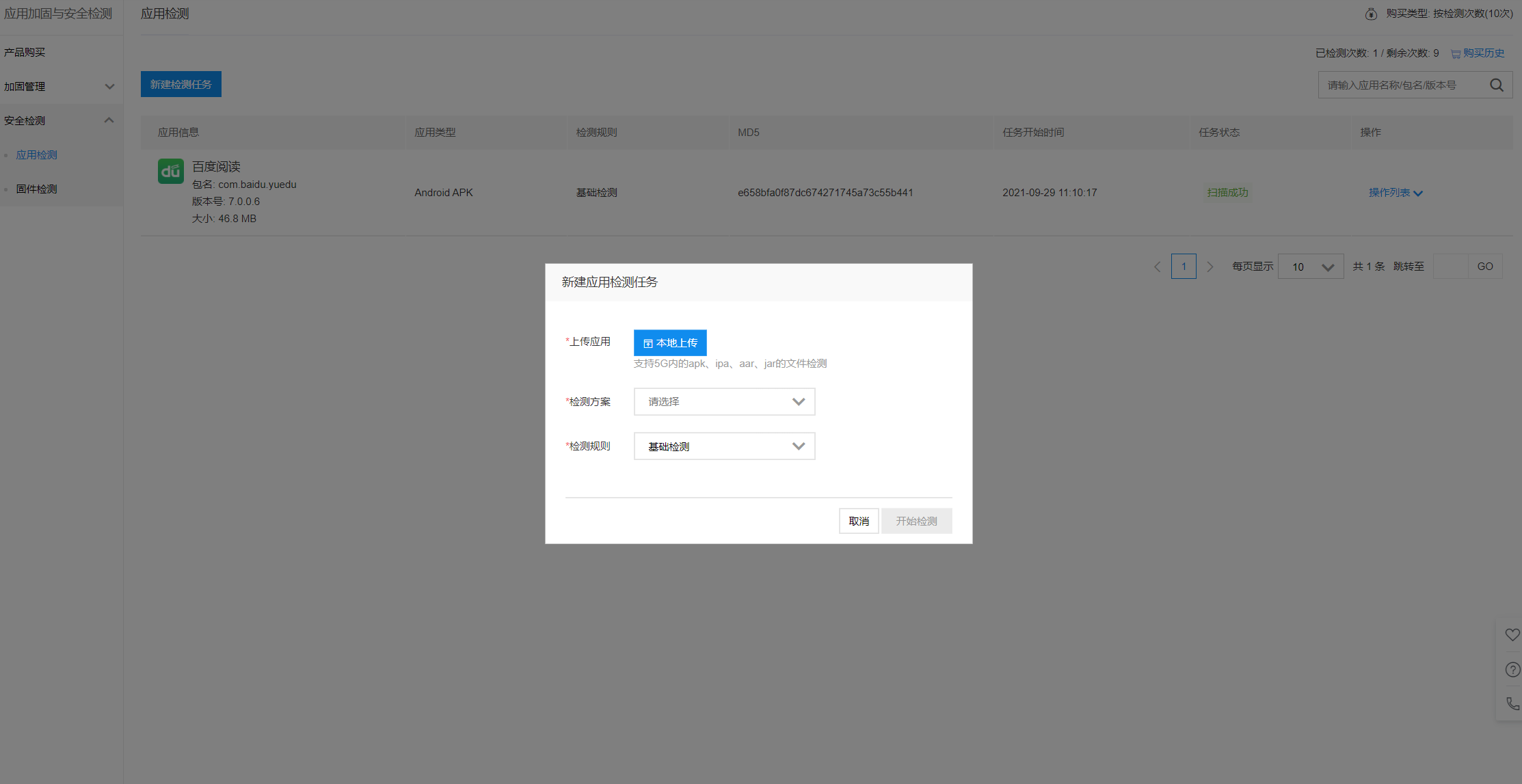Open the 检测规则 dropdown showing 基础检测
The height and width of the screenshot is (784, 1522).
click(x=724, y=446)
